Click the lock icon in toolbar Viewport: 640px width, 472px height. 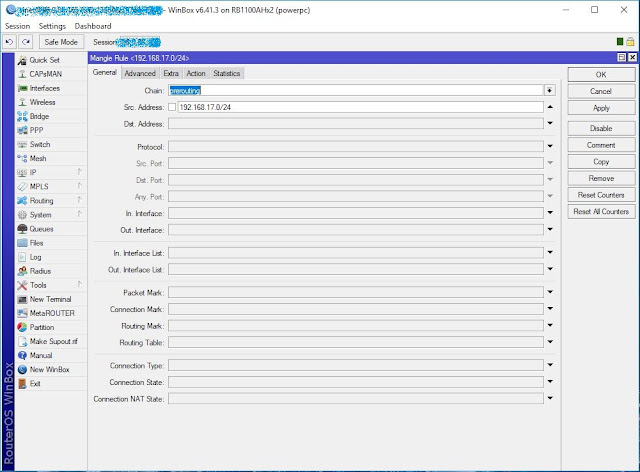[631, 42]
